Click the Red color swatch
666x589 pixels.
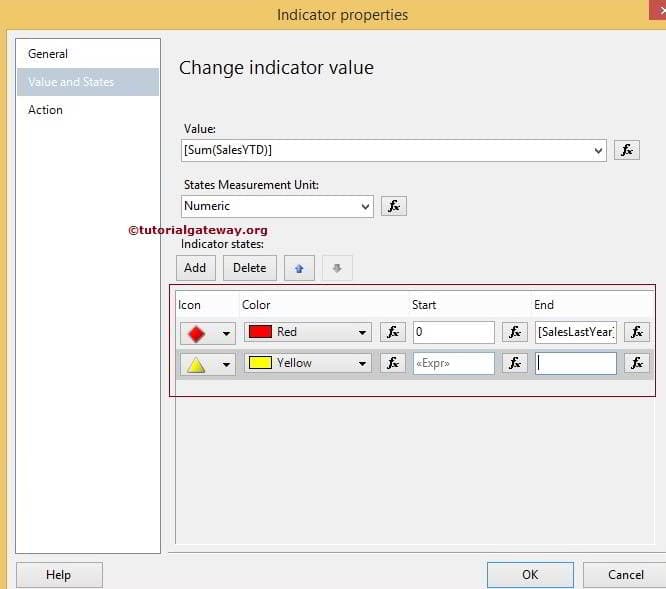point(260,332)
